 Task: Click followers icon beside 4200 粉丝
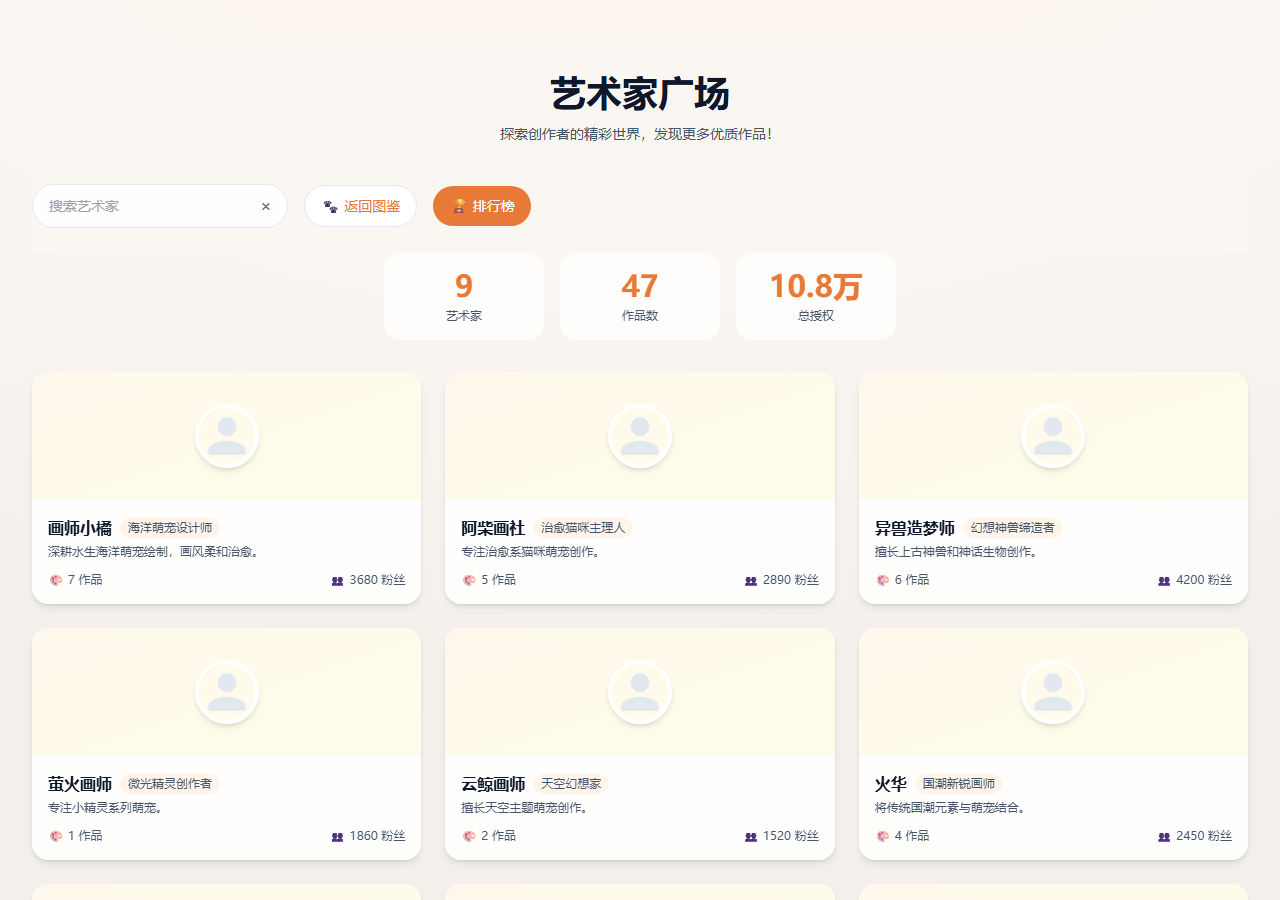[1164, 580]
